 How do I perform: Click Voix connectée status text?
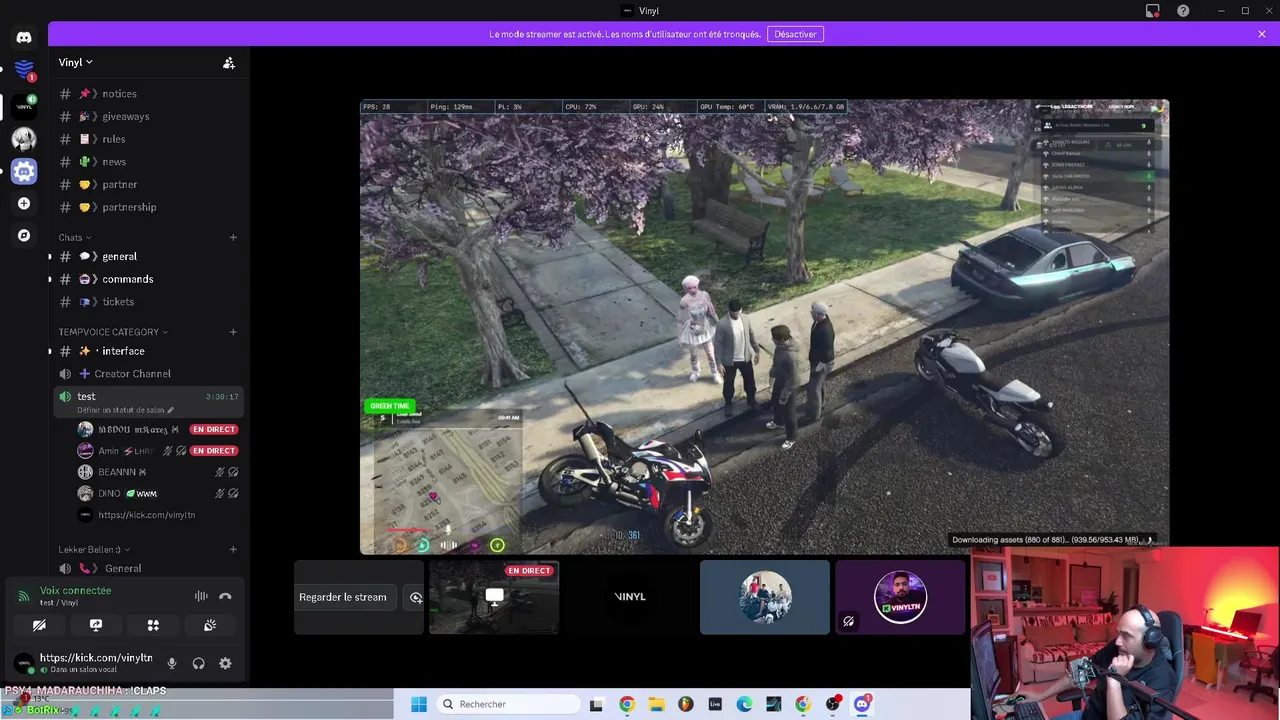tap(75, 590)
